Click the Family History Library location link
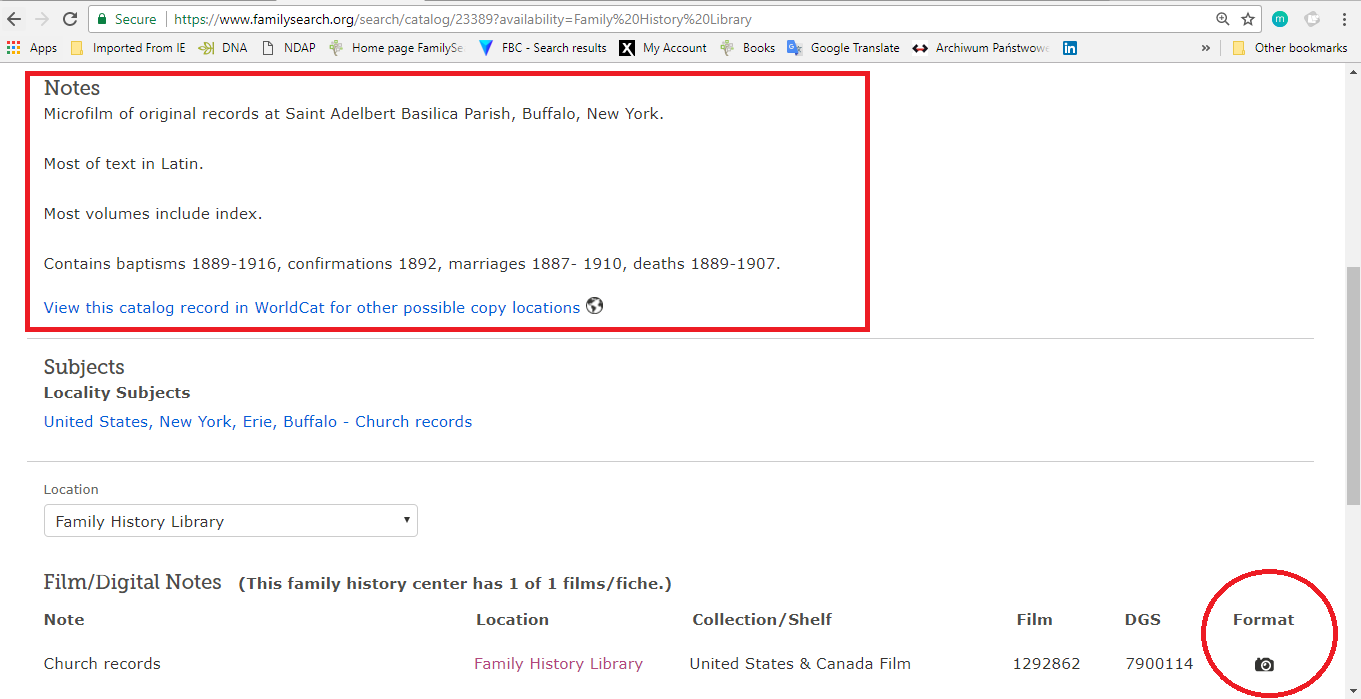This screenshot has width=1361, height=699. coord(558,664)
